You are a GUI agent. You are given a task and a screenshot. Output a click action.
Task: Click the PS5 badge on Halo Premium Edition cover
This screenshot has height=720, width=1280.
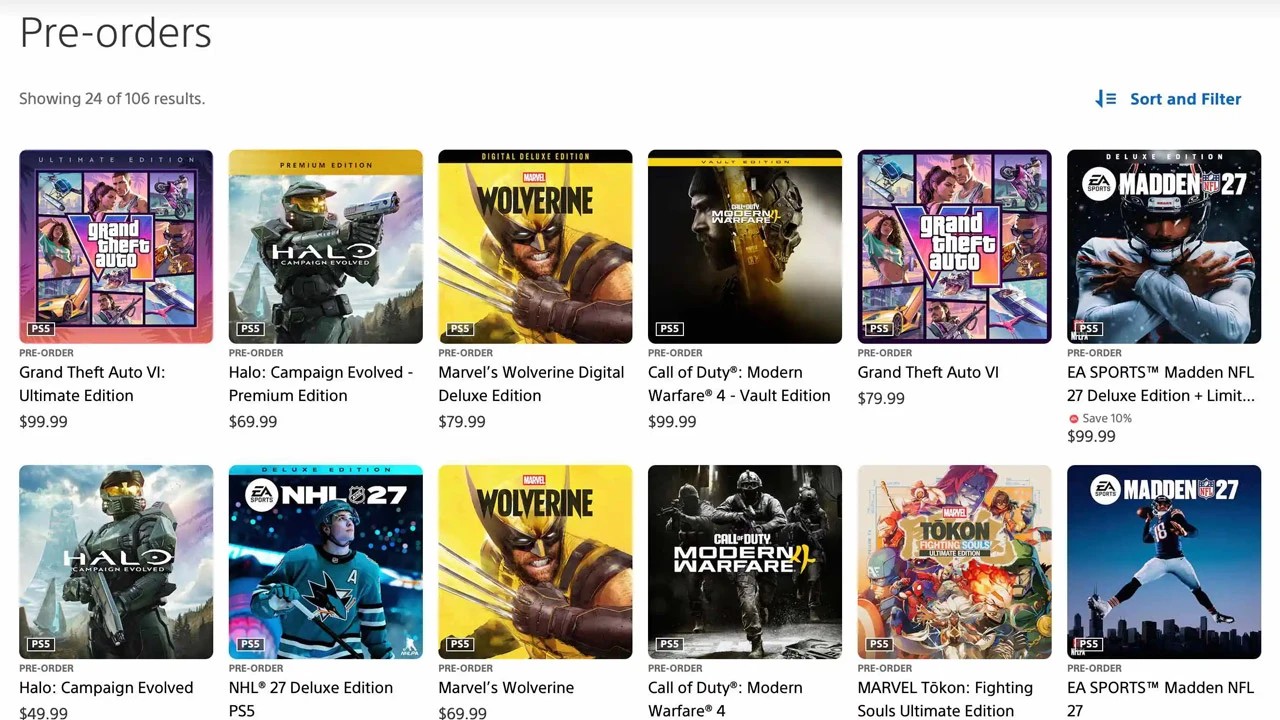(x=251, y=329)
